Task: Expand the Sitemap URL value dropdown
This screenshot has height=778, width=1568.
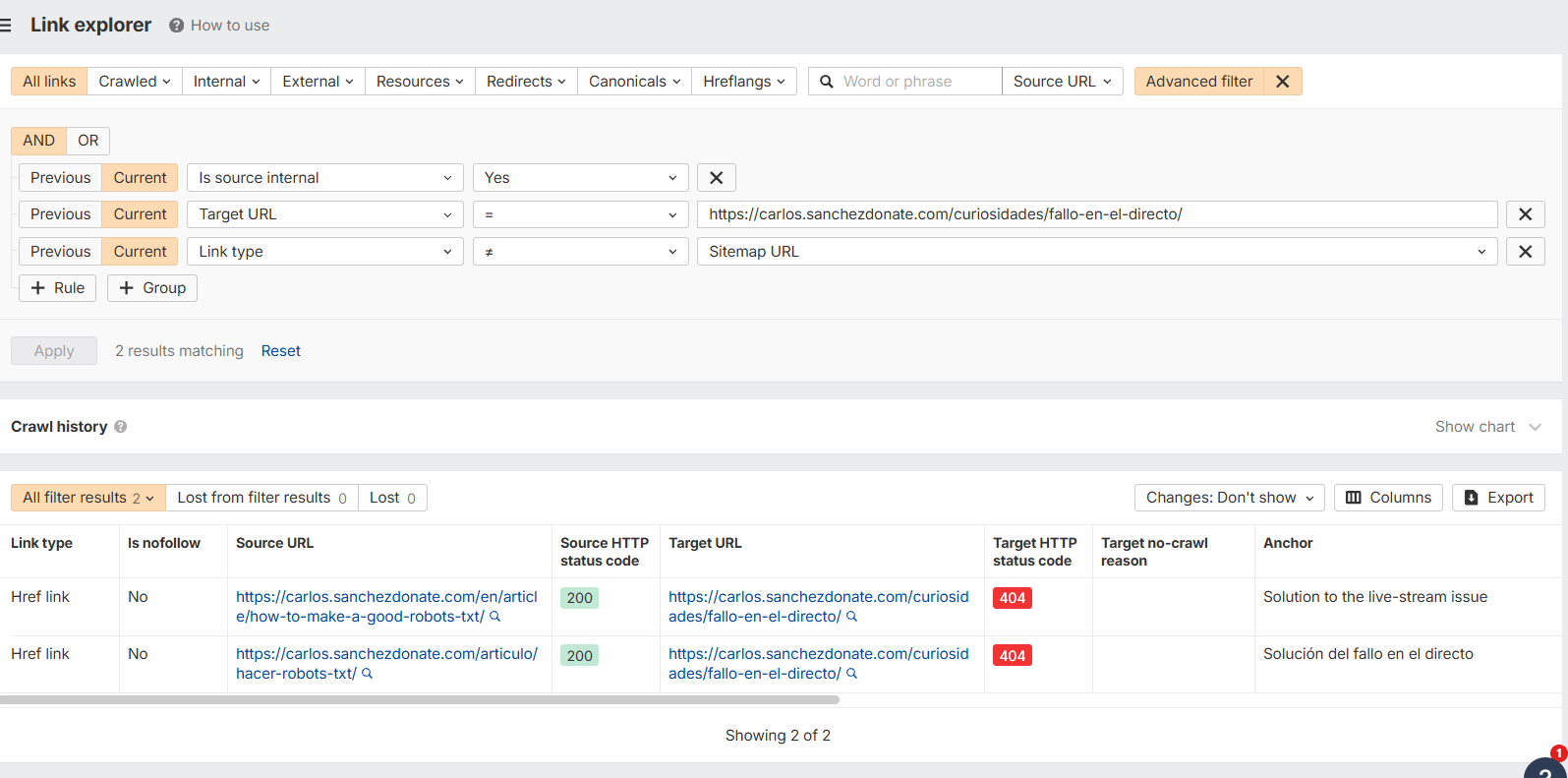Action: [x=1481, y=252]
